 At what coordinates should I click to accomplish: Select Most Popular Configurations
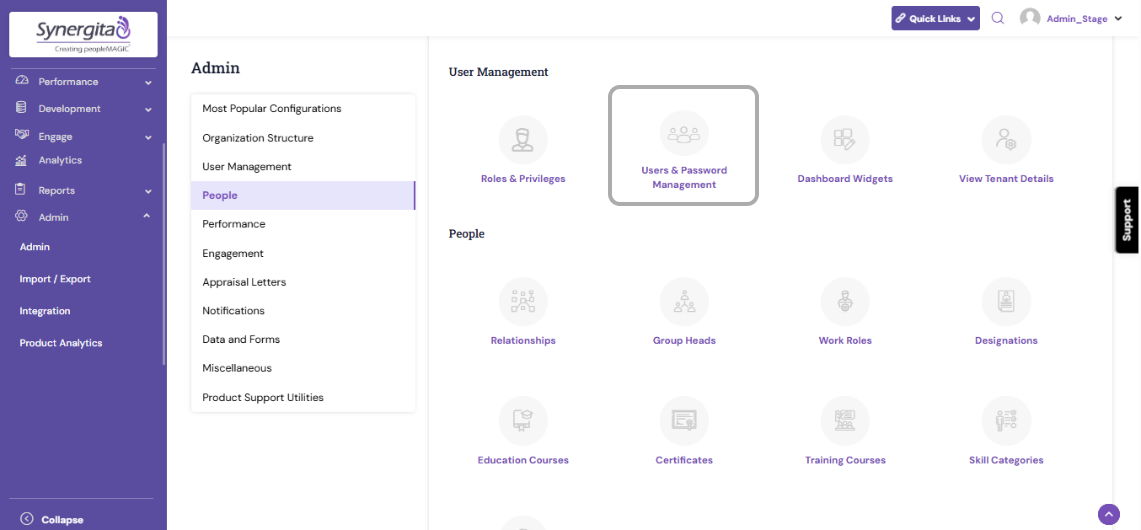(x=303, y=108)
